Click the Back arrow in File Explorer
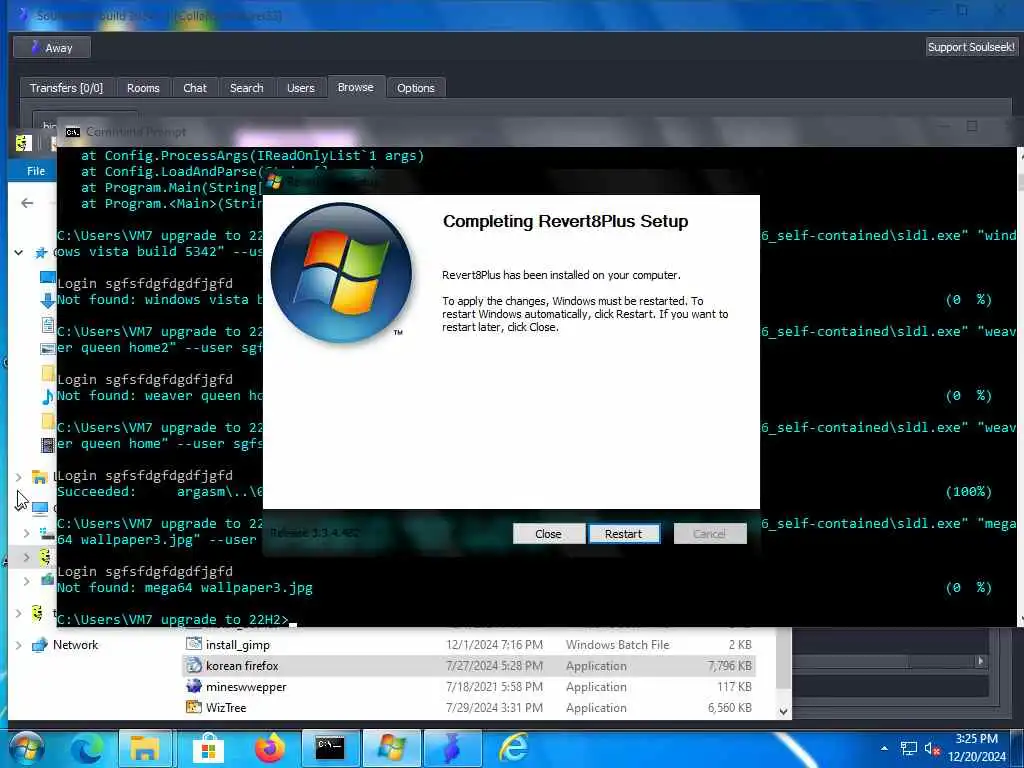 pos(27,203)
